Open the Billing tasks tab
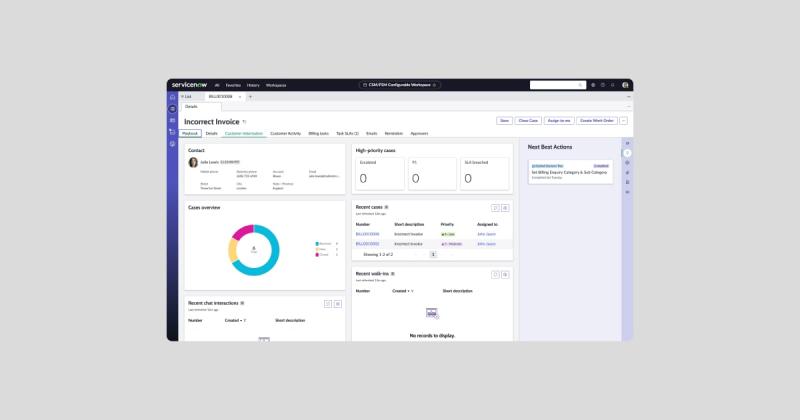 (x=319, y=133)
